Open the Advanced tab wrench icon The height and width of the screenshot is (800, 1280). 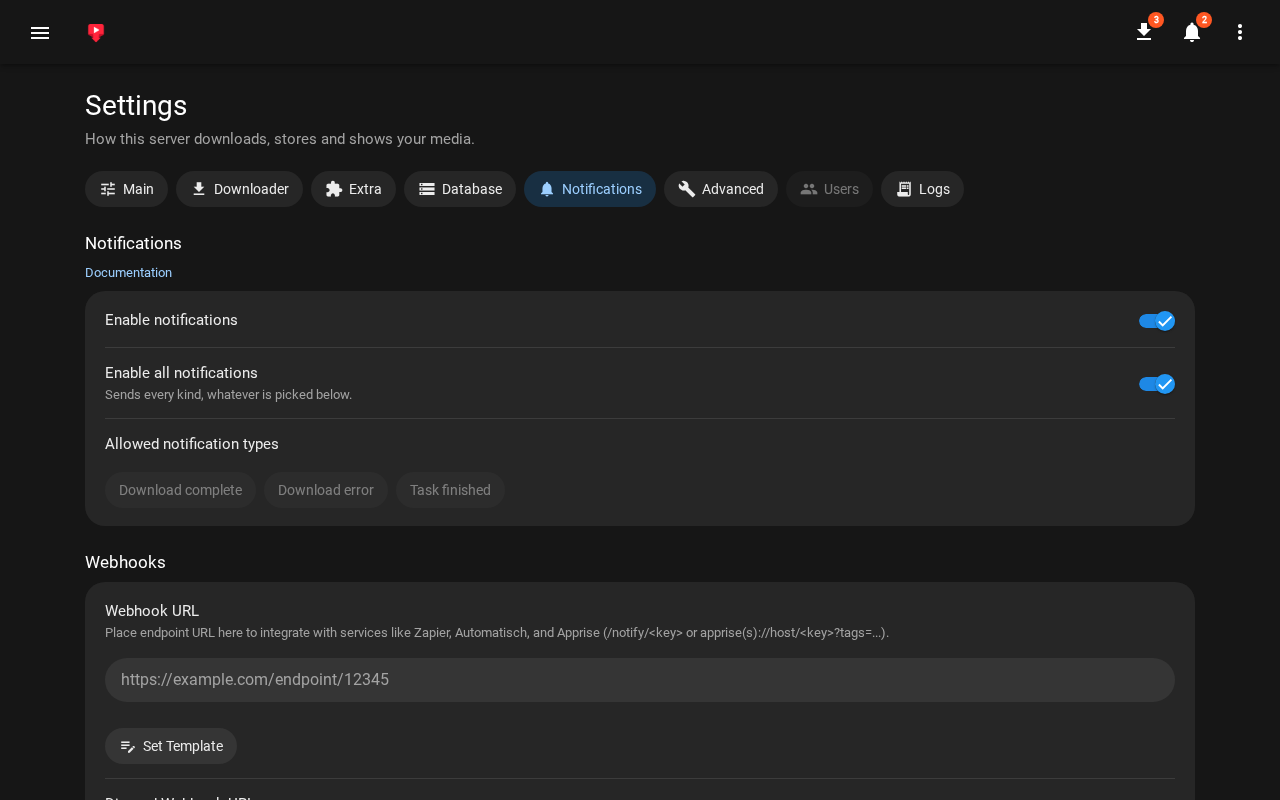(721, 189)
